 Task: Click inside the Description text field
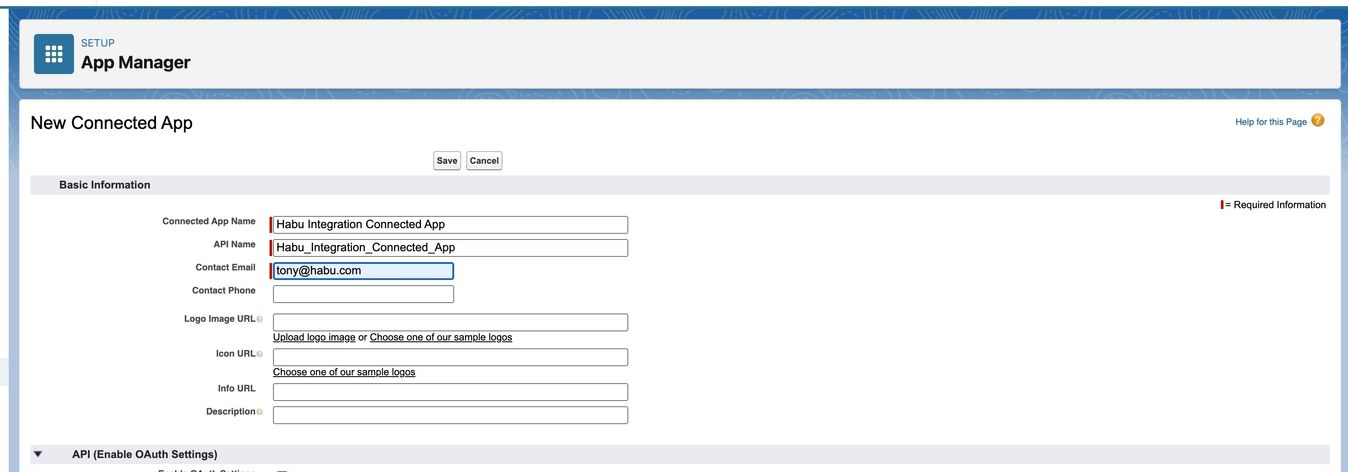coord(450,415)
